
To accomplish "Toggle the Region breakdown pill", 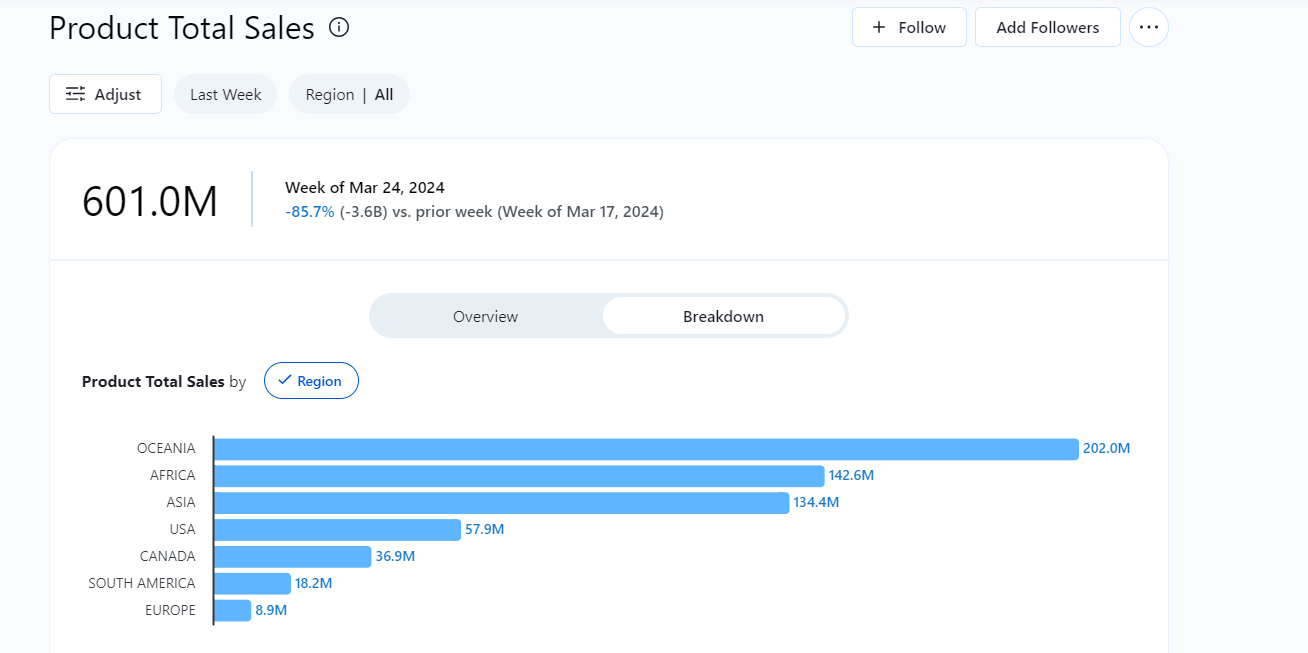I will 311,380.
